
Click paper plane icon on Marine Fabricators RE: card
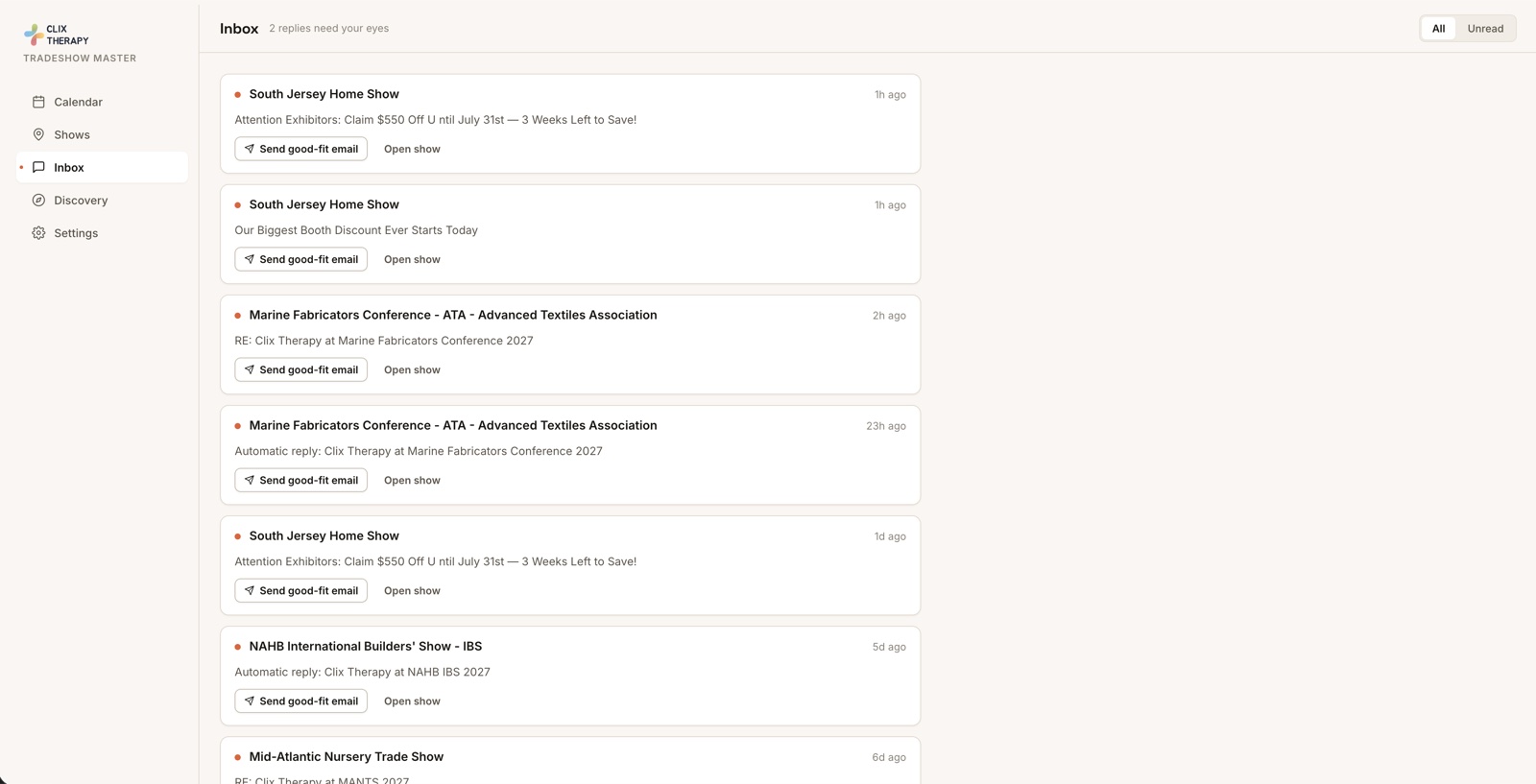(250, 369)
